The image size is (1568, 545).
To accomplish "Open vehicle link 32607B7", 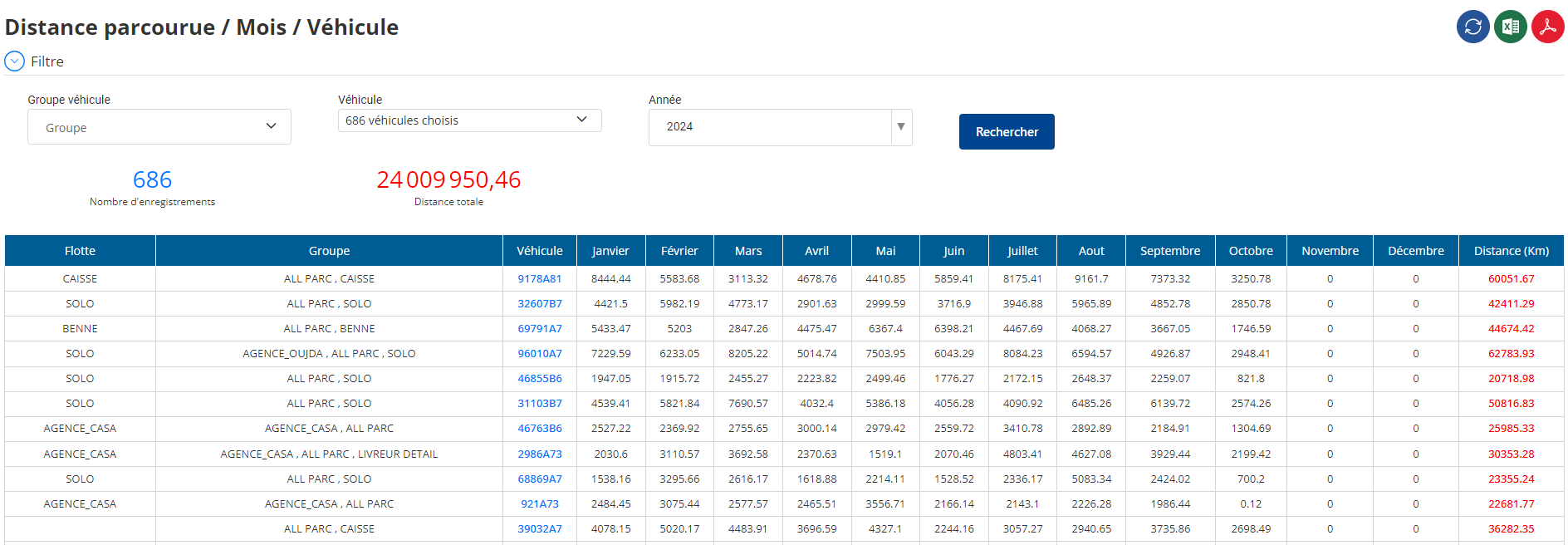I will [540, 304].
